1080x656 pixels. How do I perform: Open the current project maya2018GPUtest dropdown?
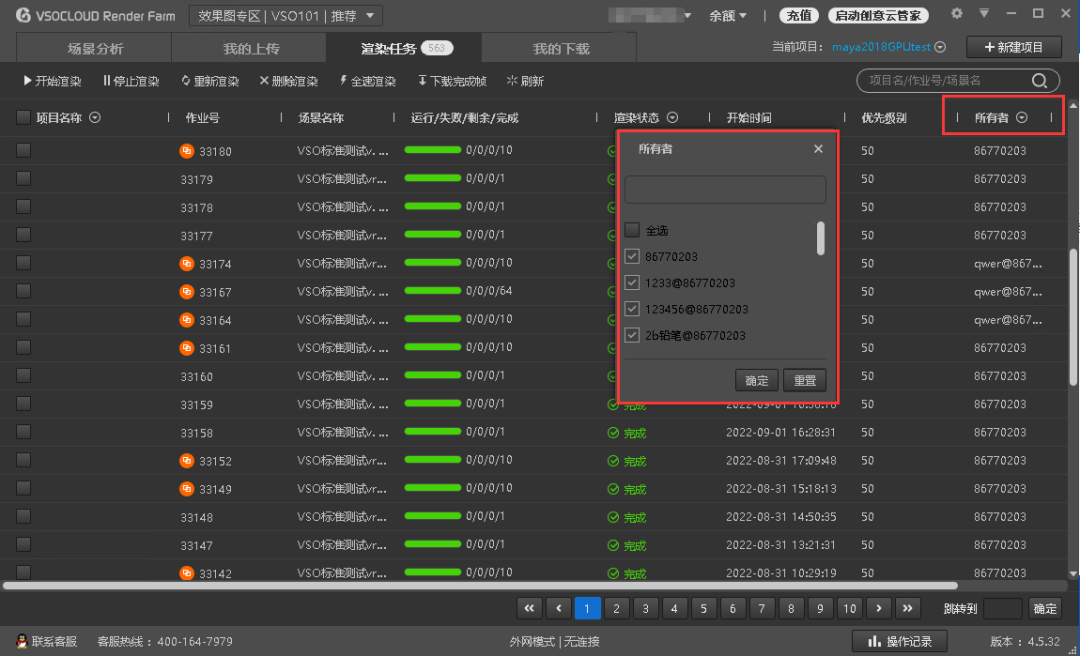pyautogui.click(x=940, y=47)
